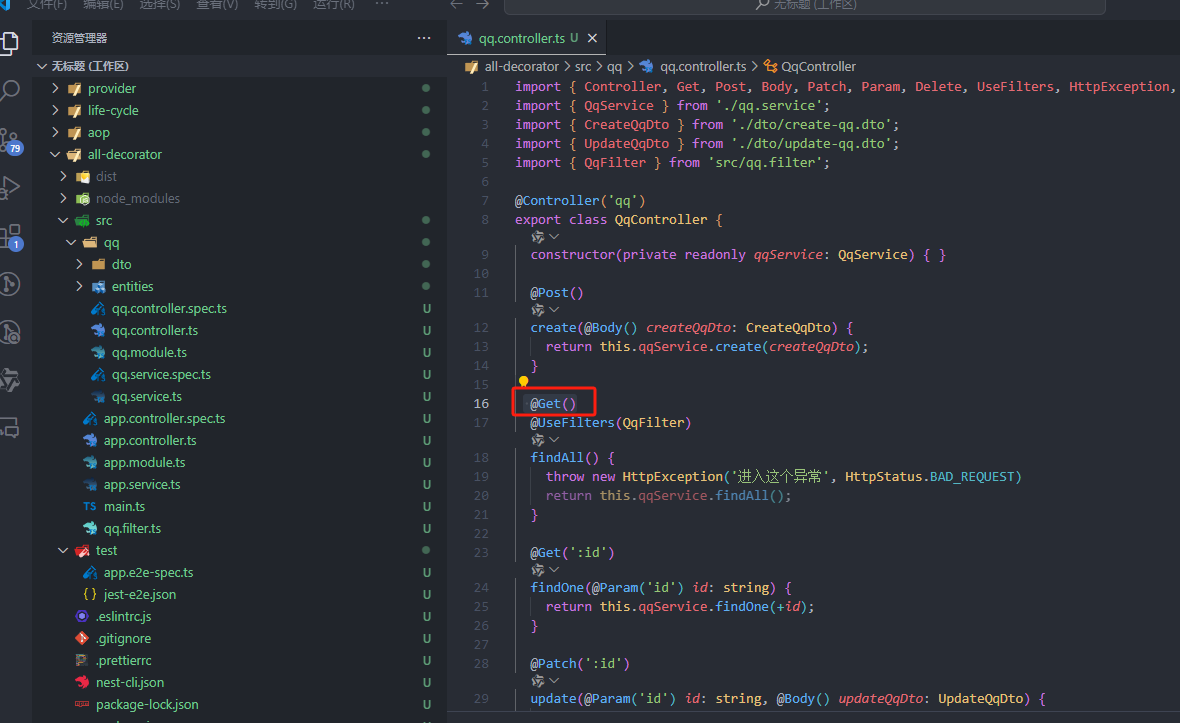
Task: Open the Go (转到) menu
Action: 275,5
